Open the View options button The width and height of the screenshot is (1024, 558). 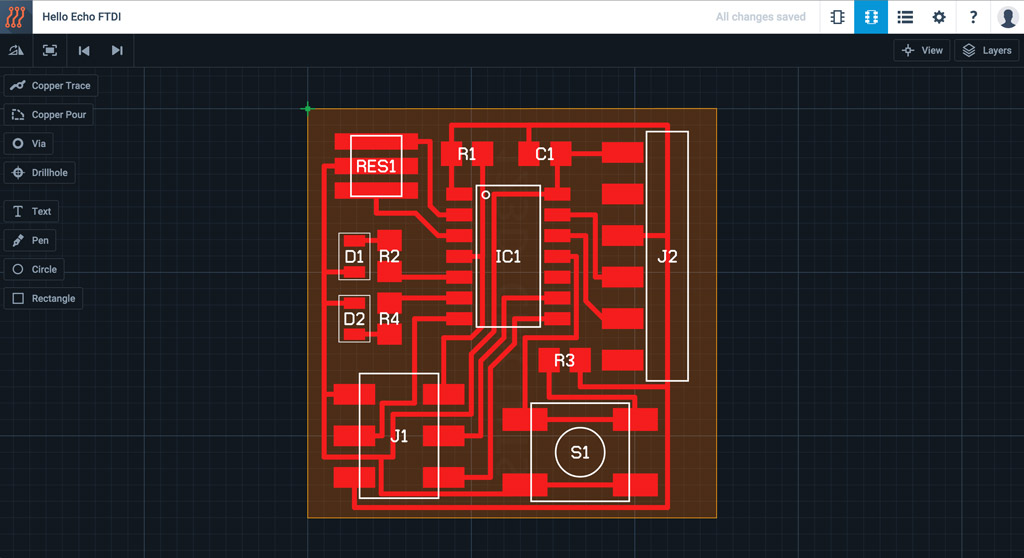coord(921,50)
